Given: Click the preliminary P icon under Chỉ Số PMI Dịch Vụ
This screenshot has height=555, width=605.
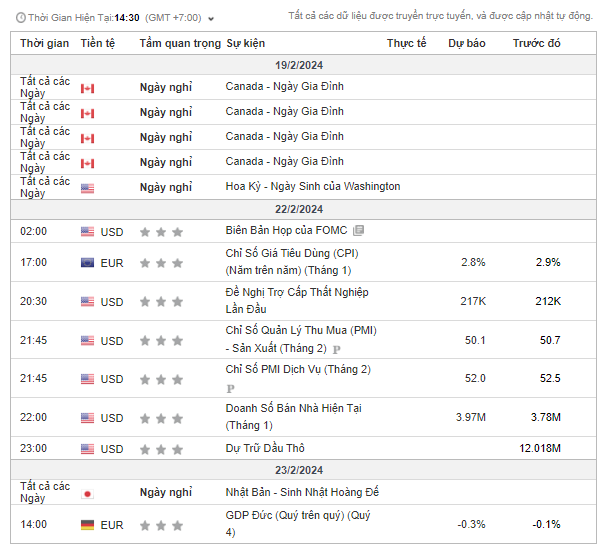Looking at the screenshot, I should (x=230, y=388).
